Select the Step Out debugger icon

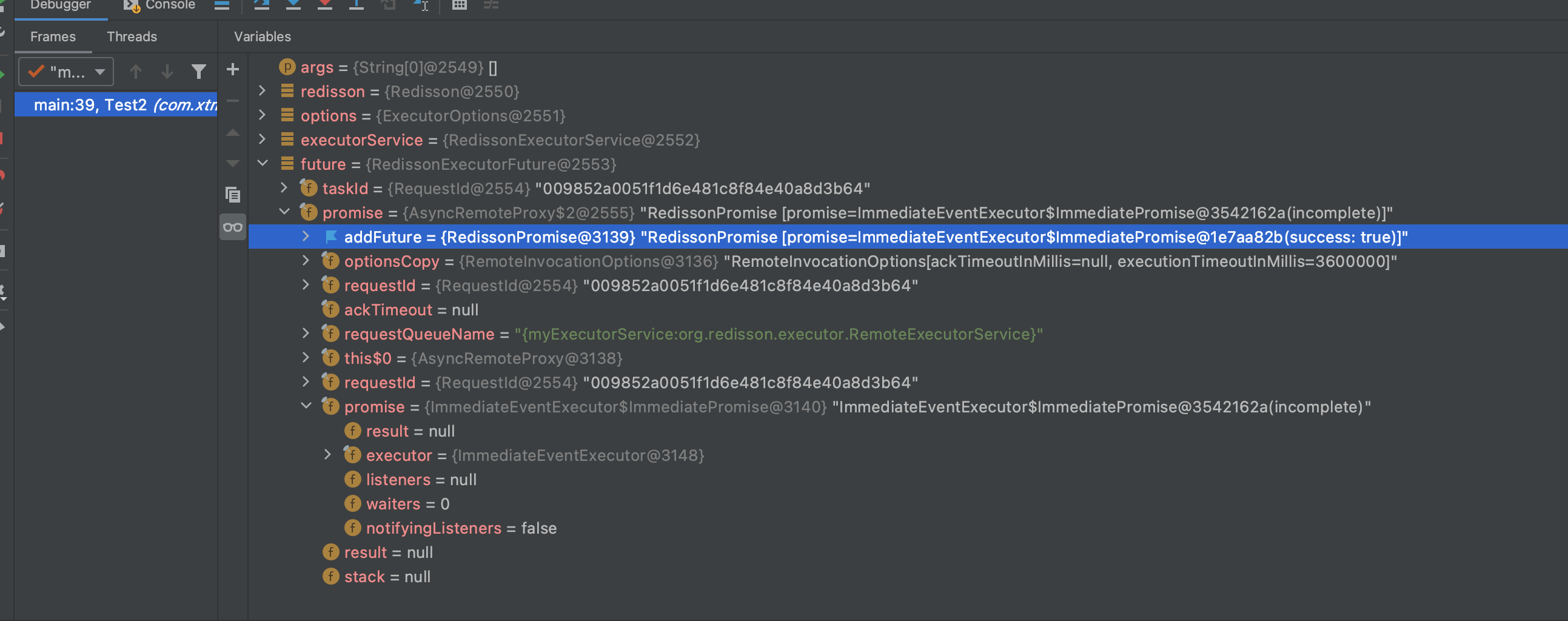356,5
